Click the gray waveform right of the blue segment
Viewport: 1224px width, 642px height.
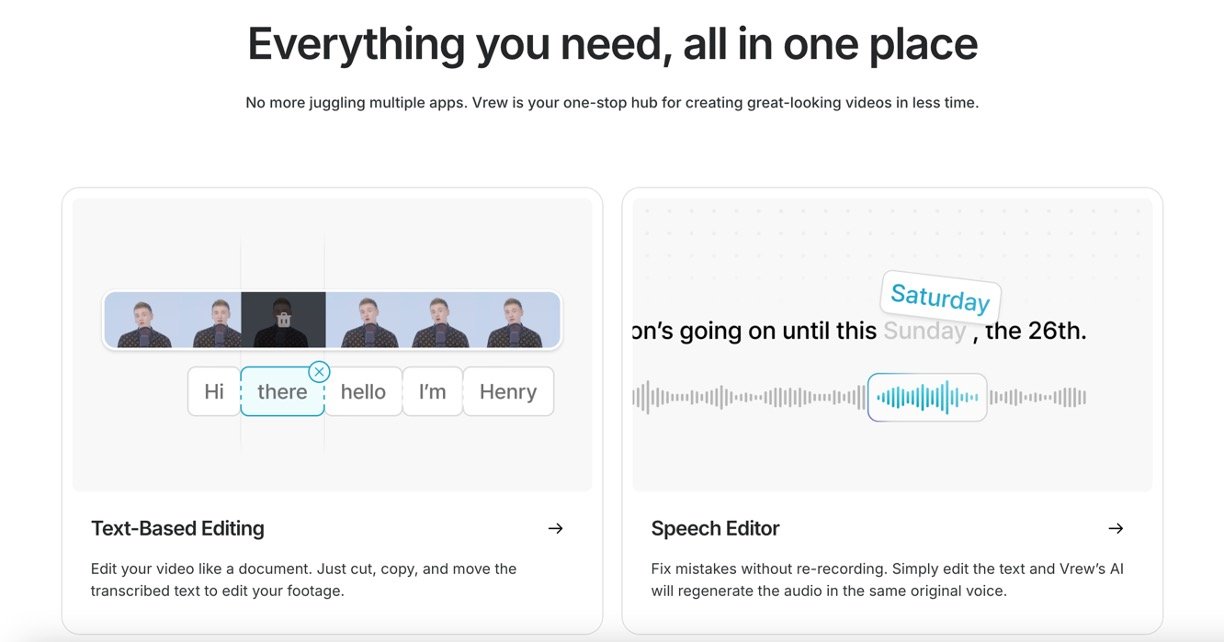click(1037, 398)
